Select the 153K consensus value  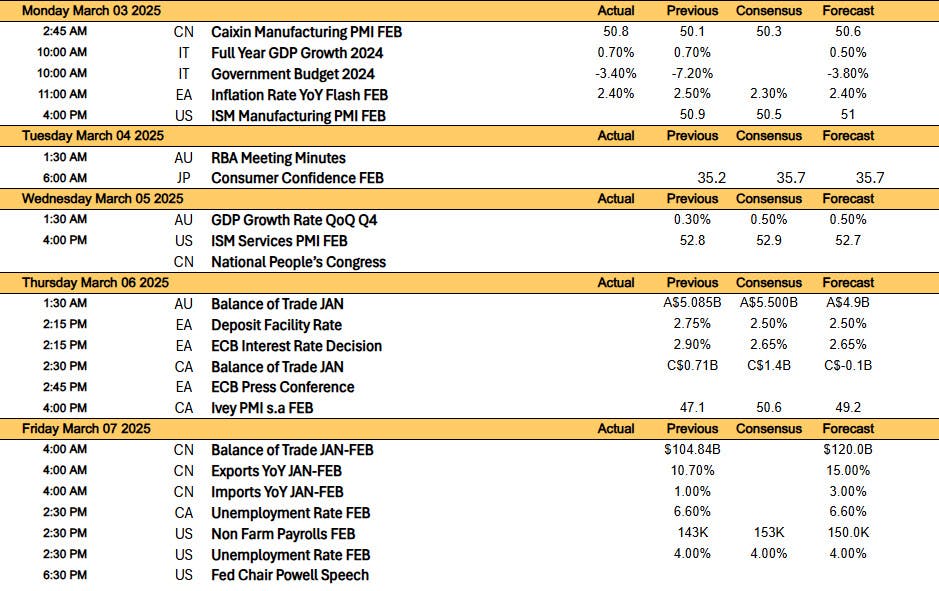tap(769, 532)
